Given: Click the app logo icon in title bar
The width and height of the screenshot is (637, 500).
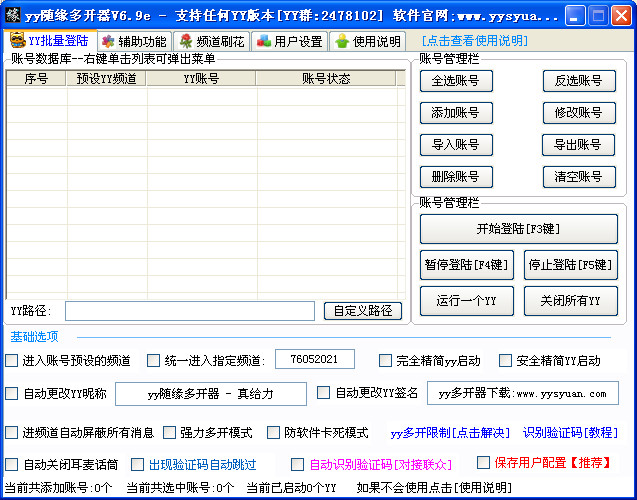Looking at the screenshot, I should (13, 15).
